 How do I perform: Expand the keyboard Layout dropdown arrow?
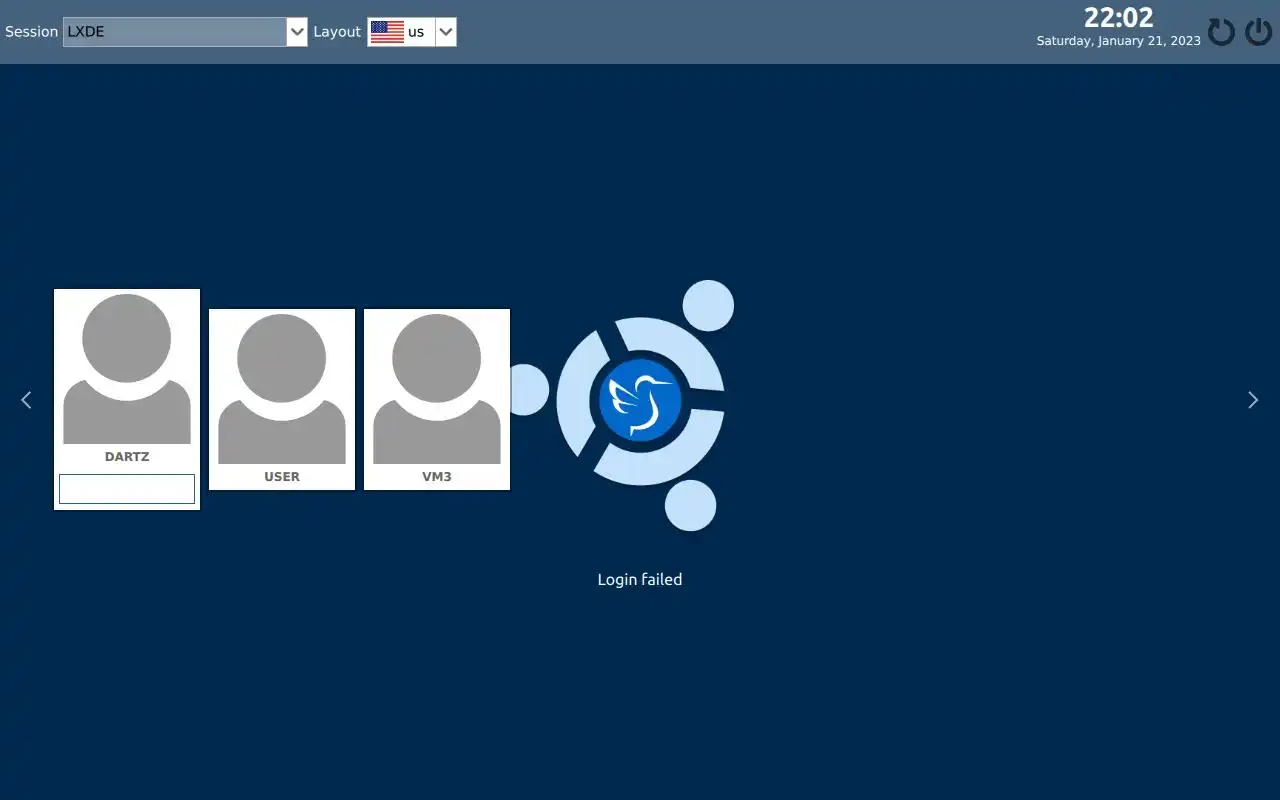click(x=446, y=32)
